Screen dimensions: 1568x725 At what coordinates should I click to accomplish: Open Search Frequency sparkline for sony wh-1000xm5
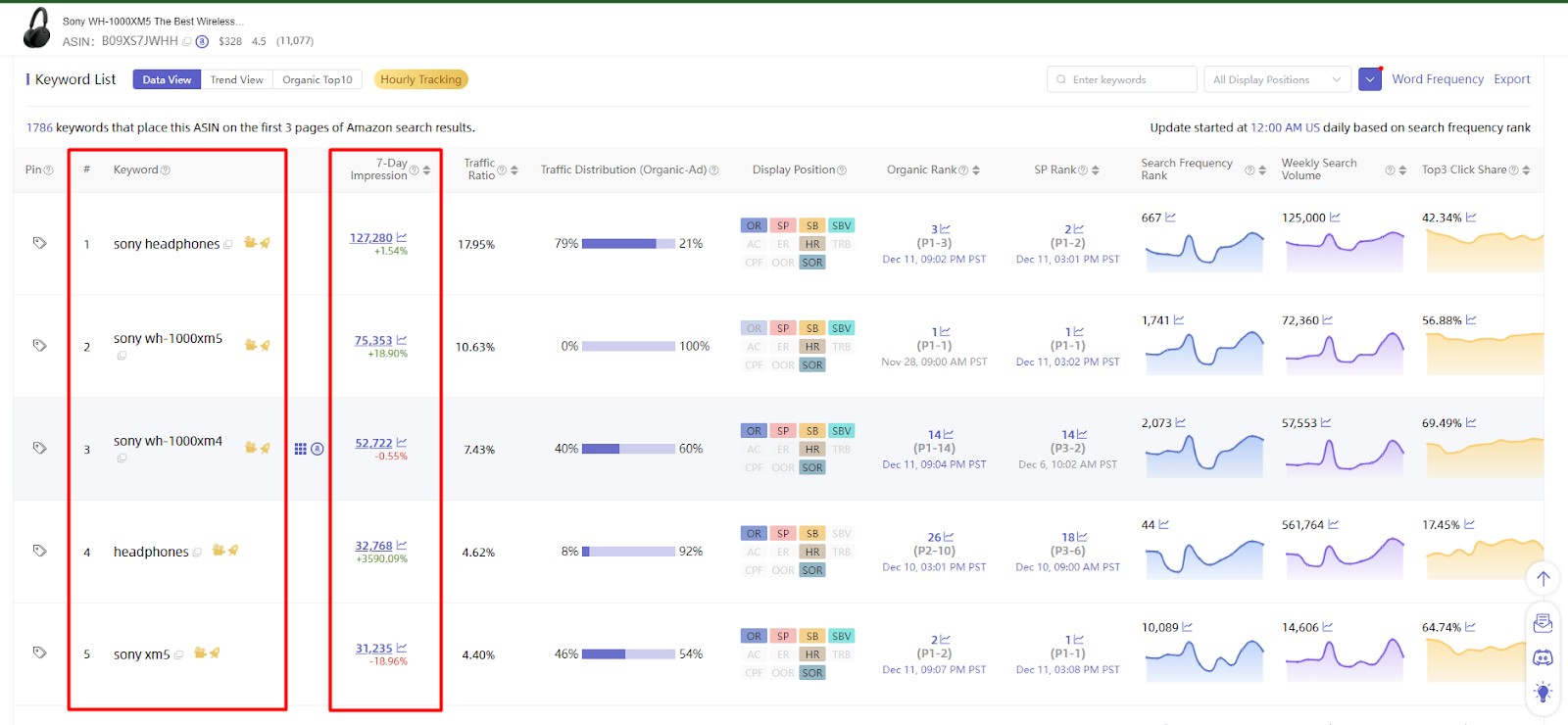1204,353
